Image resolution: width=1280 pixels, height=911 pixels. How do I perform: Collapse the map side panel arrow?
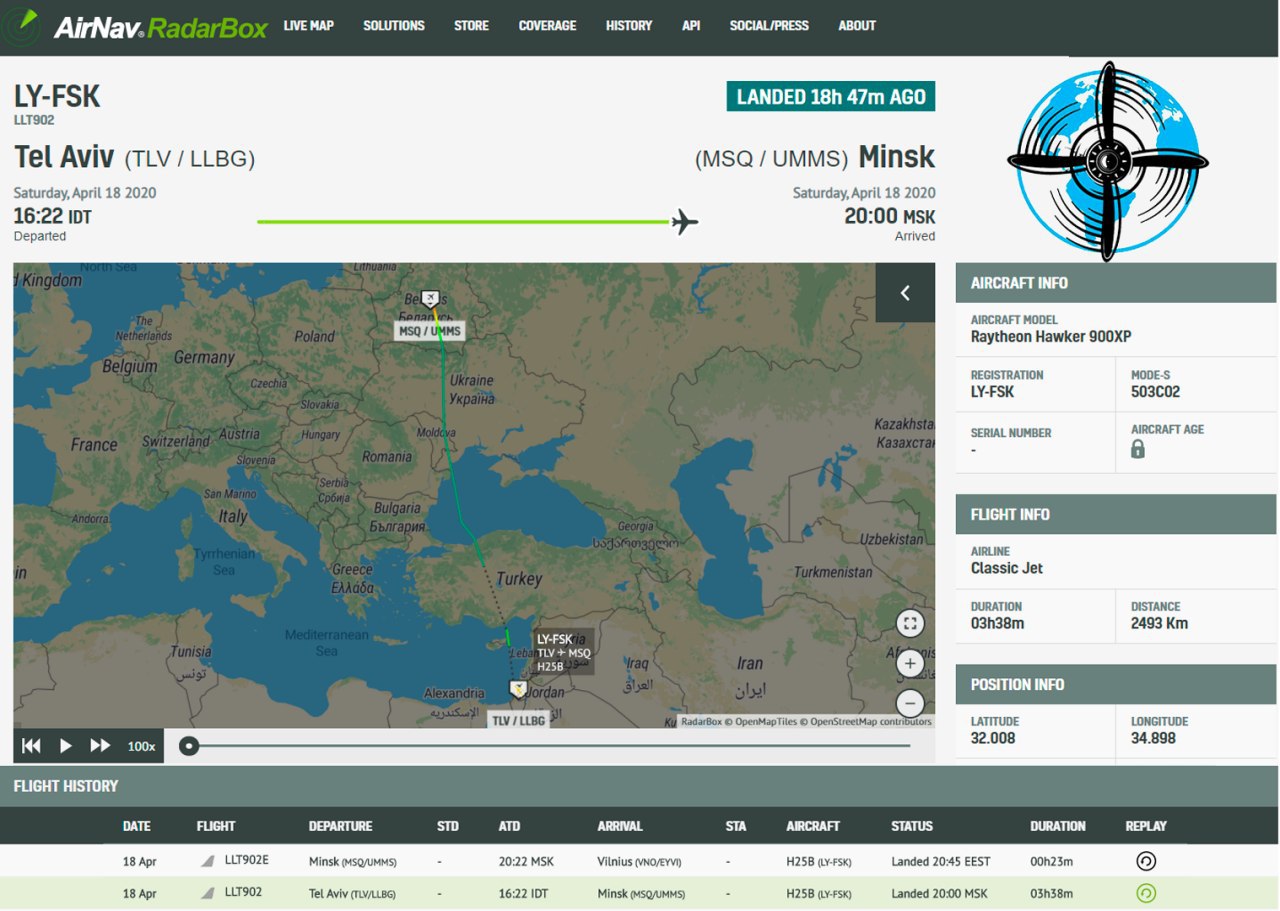(x=905, y=293)
